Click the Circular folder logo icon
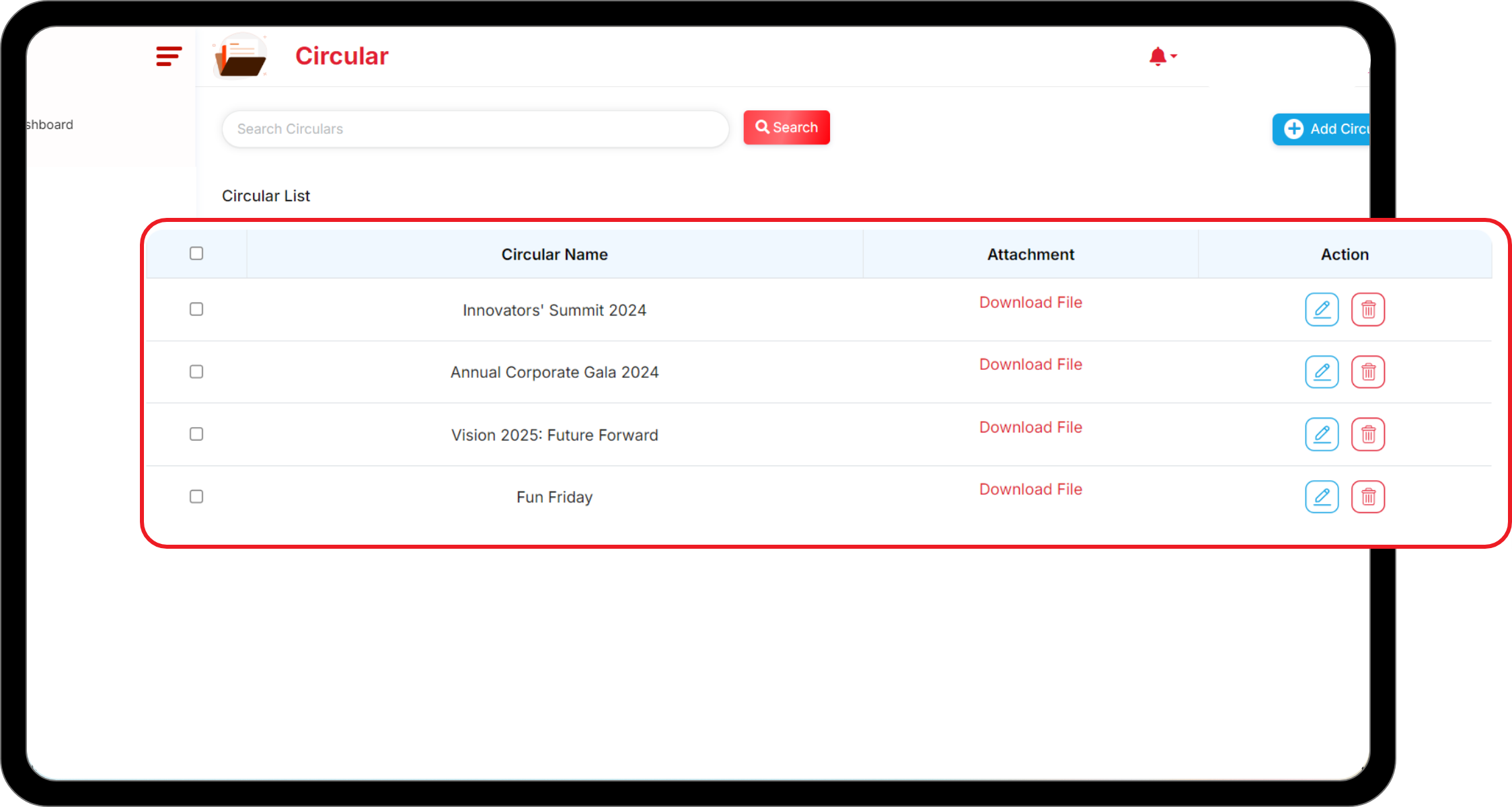This screenshot has height=807, width=1512. 240,56
